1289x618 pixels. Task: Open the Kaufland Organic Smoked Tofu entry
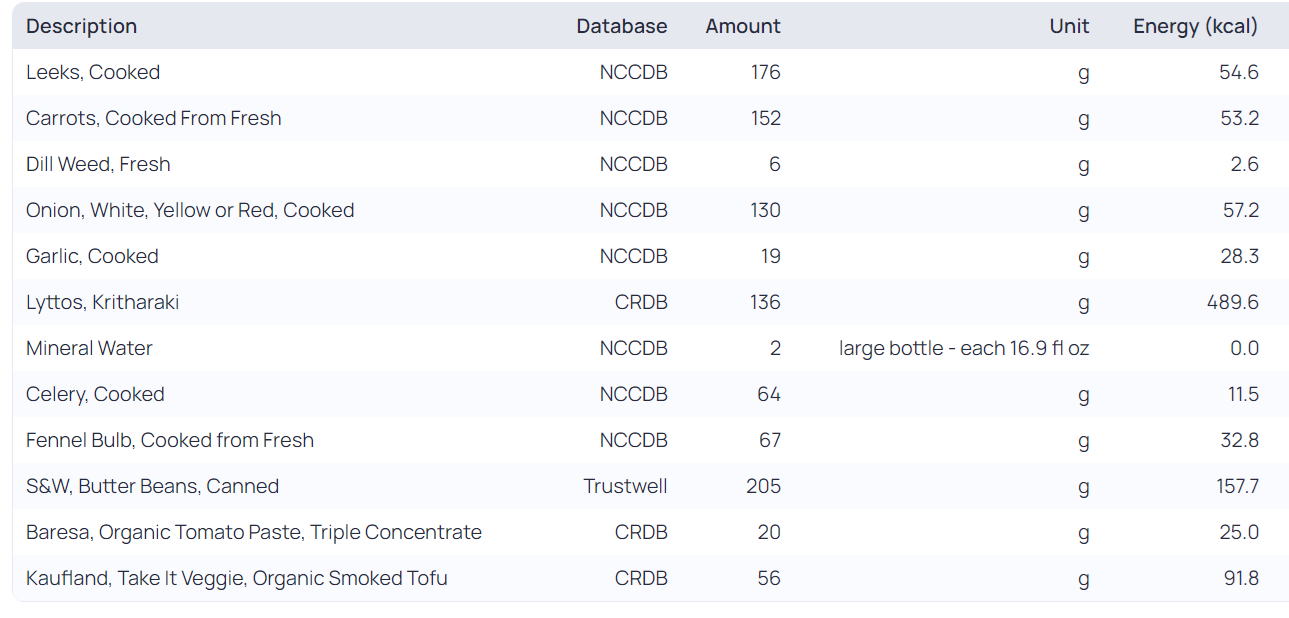[x=236, y=578]
